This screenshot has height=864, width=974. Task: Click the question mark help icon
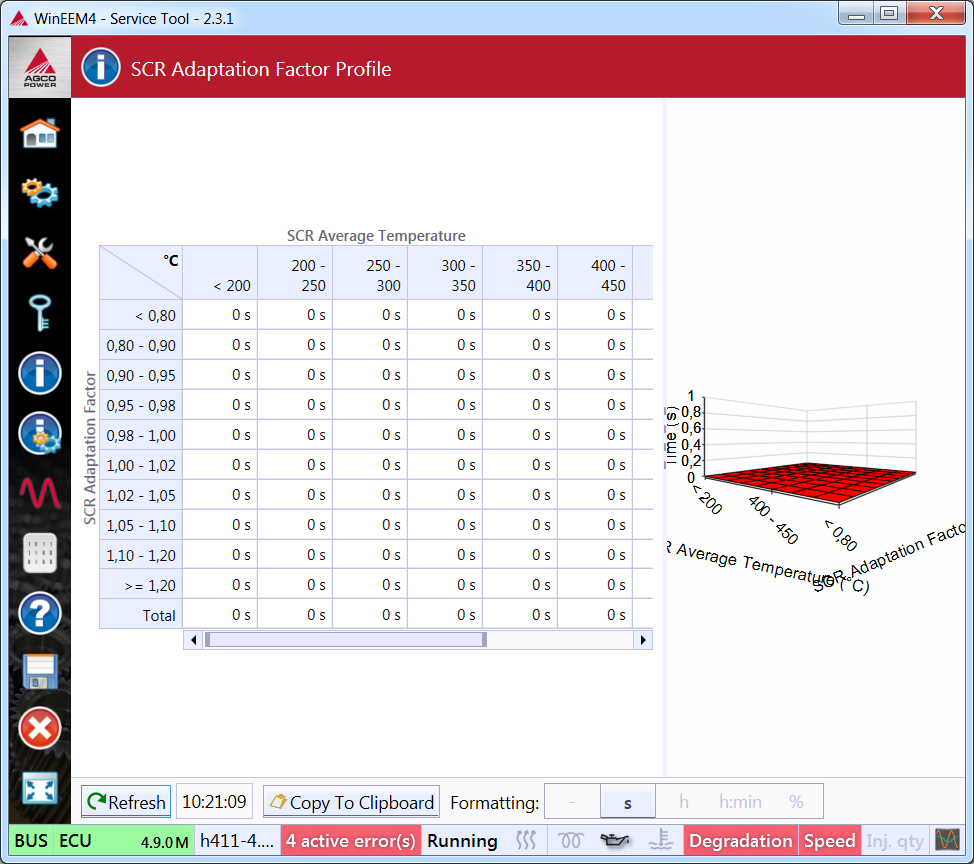coord(40,613)
